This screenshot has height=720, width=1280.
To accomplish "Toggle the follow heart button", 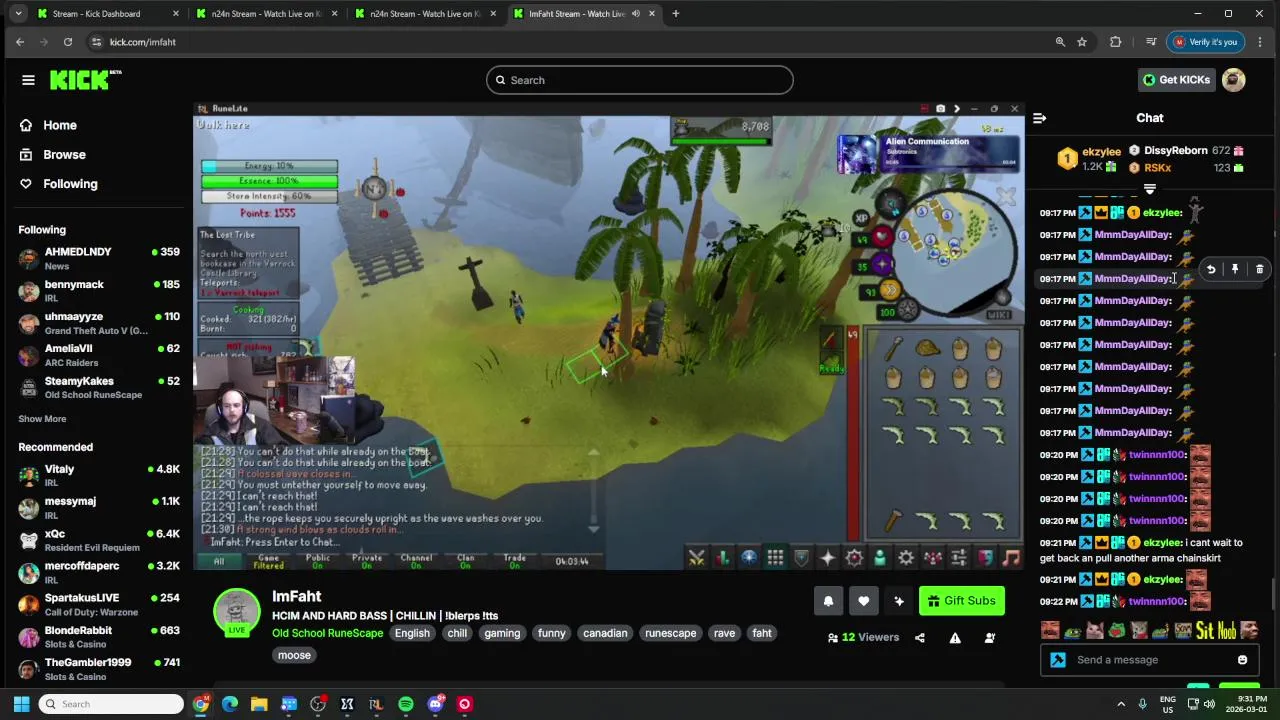I will coord(864,601).
